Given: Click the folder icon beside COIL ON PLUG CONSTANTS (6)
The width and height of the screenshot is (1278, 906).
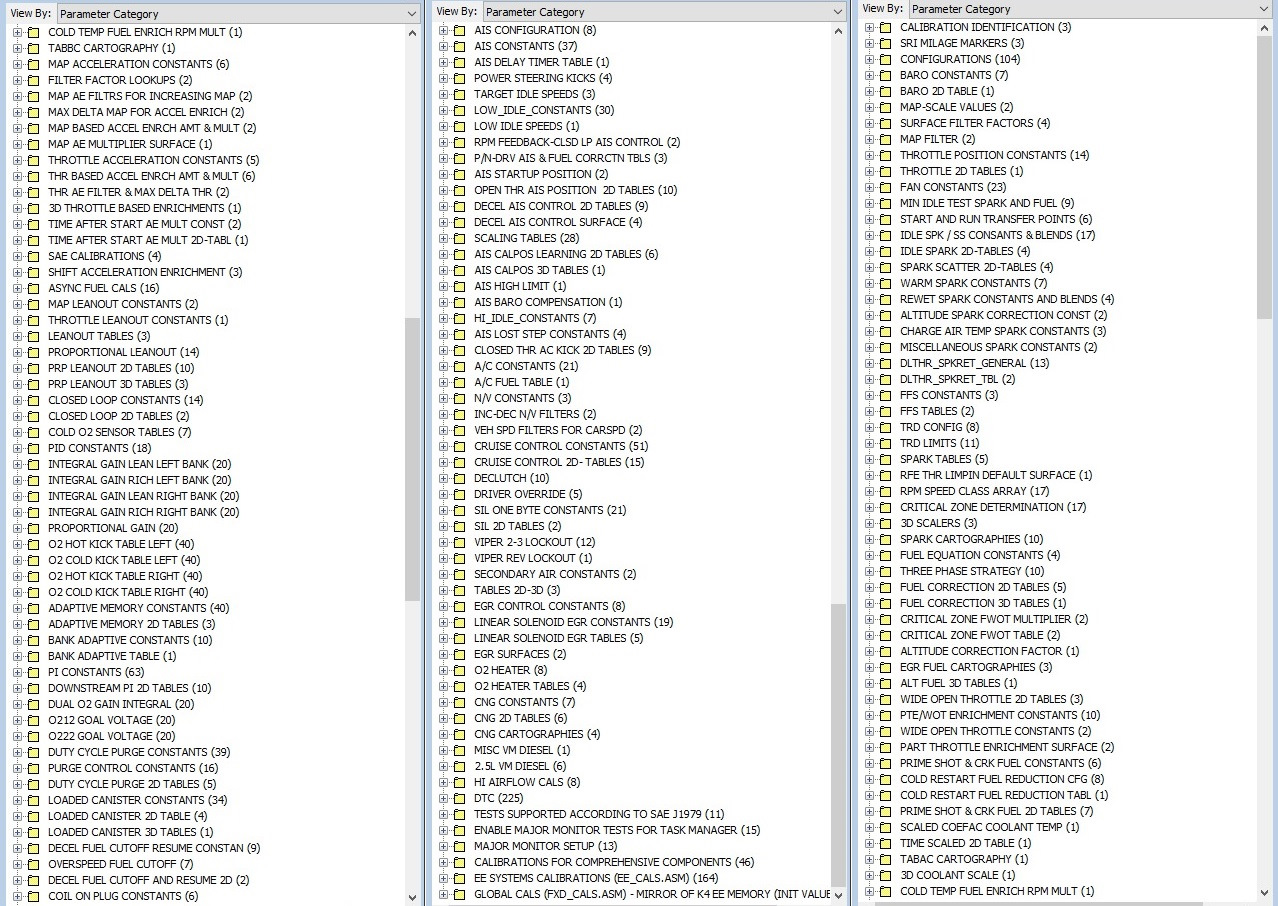Looking at the screenshot, I should click(x=33, y=896).
